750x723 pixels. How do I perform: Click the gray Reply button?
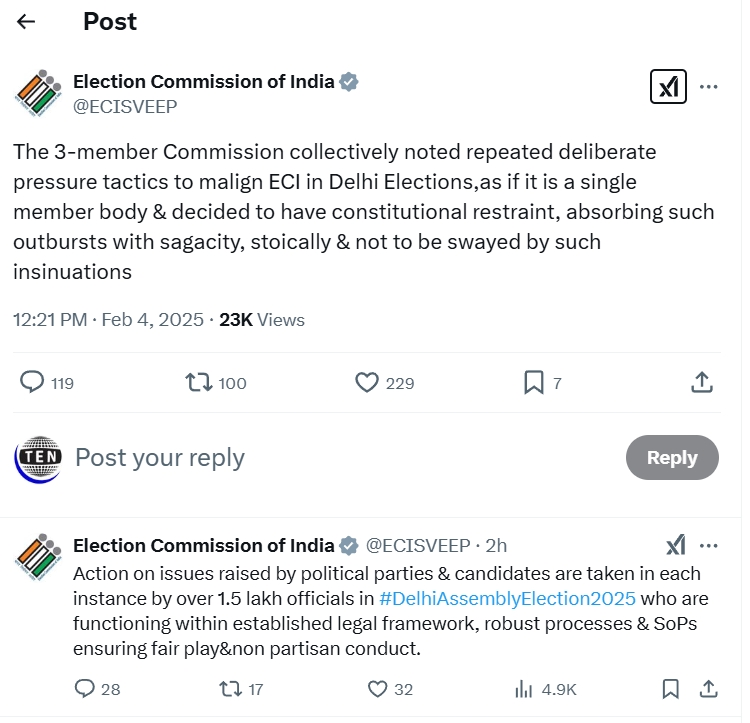[671, 457]
